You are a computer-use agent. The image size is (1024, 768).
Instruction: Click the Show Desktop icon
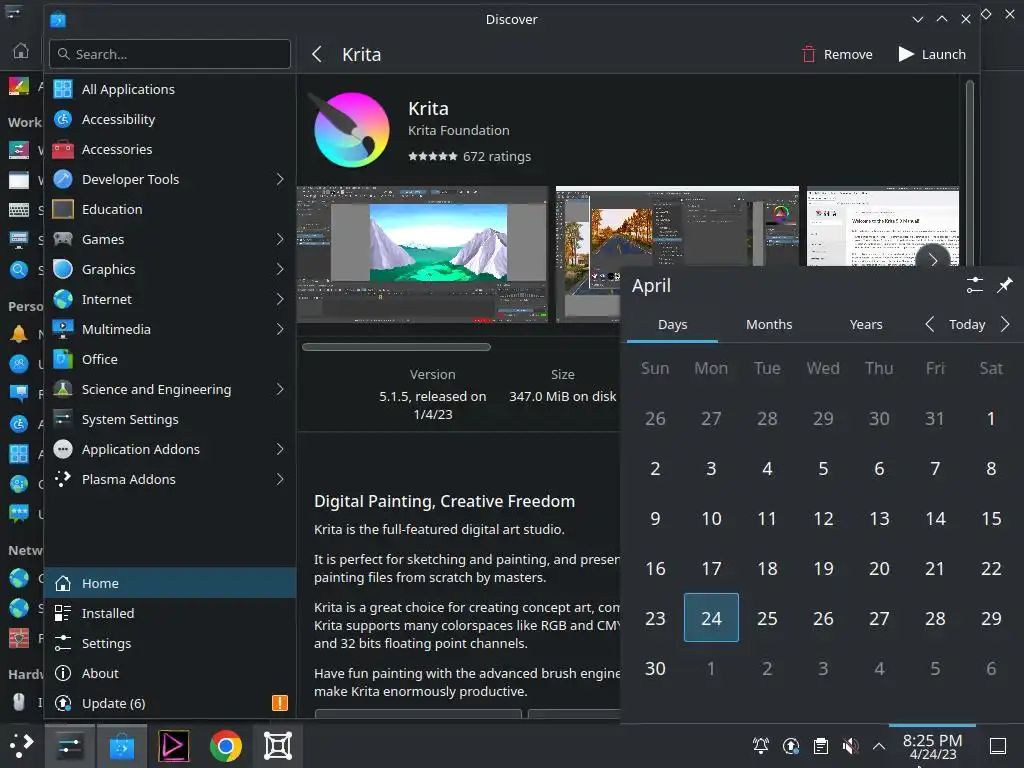click(998, 745)
